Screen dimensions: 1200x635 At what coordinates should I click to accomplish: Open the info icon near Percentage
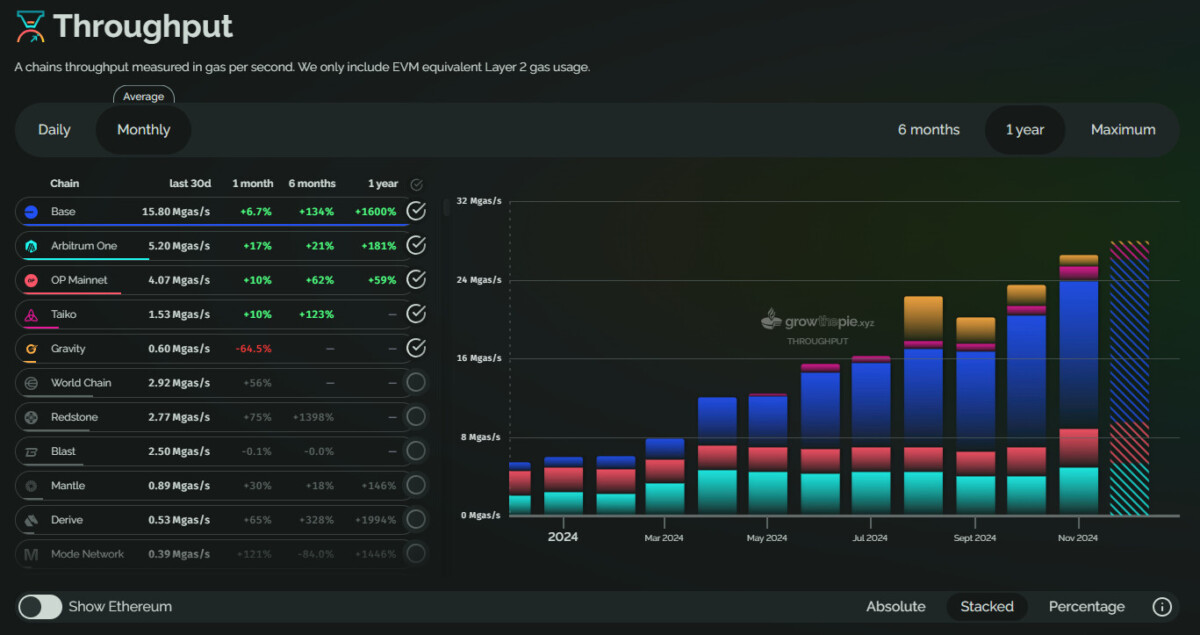1162,607
